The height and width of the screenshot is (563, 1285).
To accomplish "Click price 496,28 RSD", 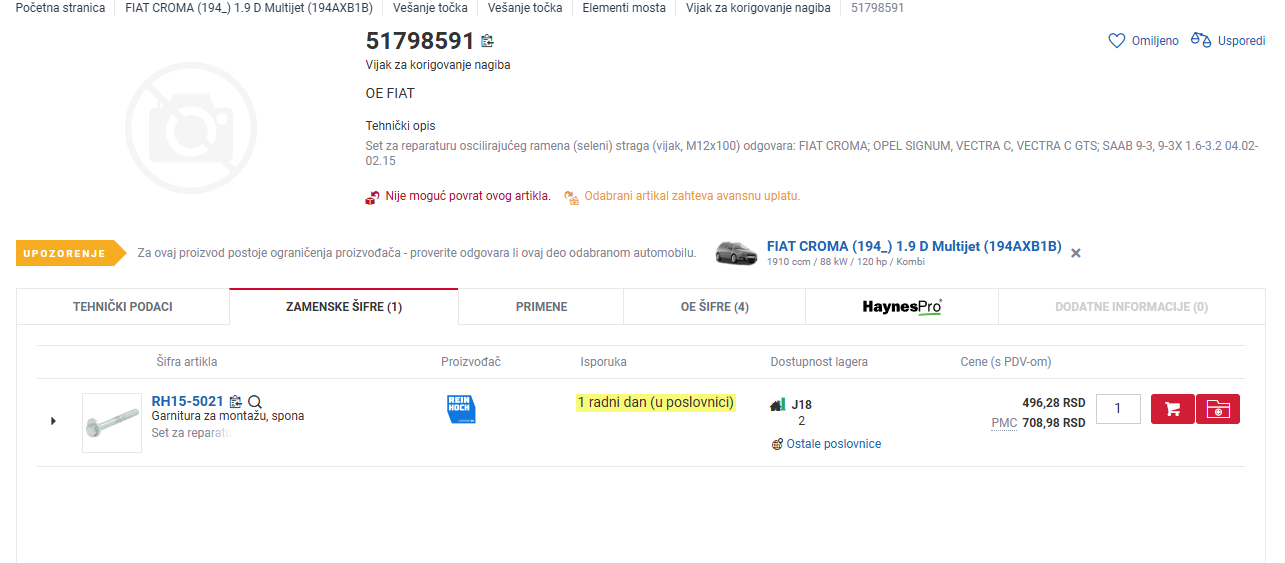I will pyautogui.click(x=1054, y=403).
